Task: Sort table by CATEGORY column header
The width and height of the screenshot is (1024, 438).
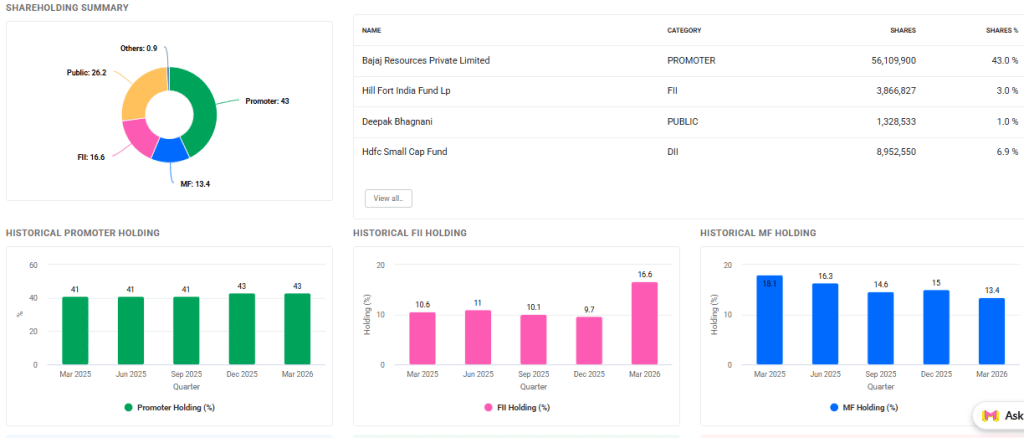Action: [x=684, y=30]
